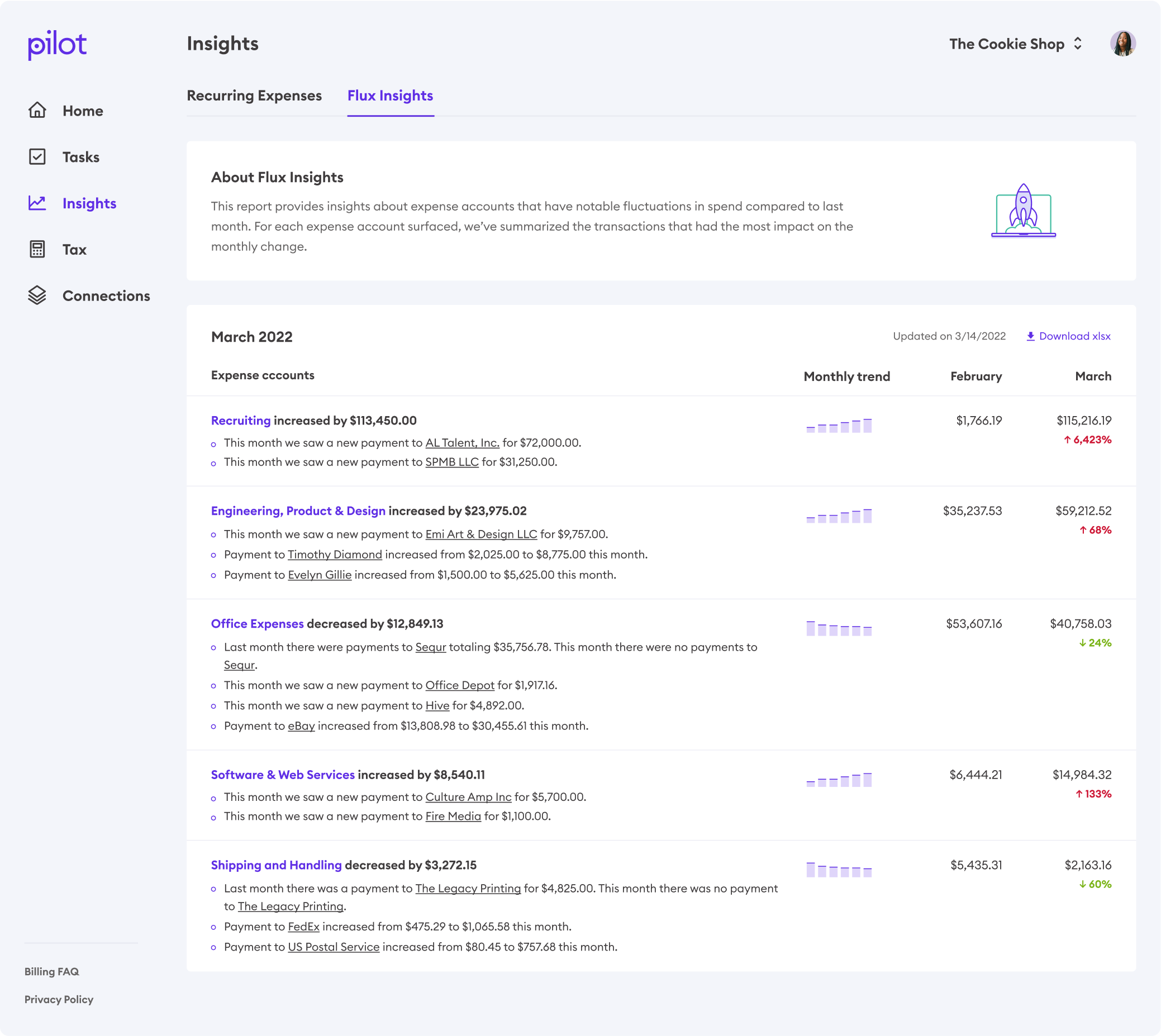Open Tasks in the sidebar
The height and width of the screenshot is (1036, 1161).
81,157
